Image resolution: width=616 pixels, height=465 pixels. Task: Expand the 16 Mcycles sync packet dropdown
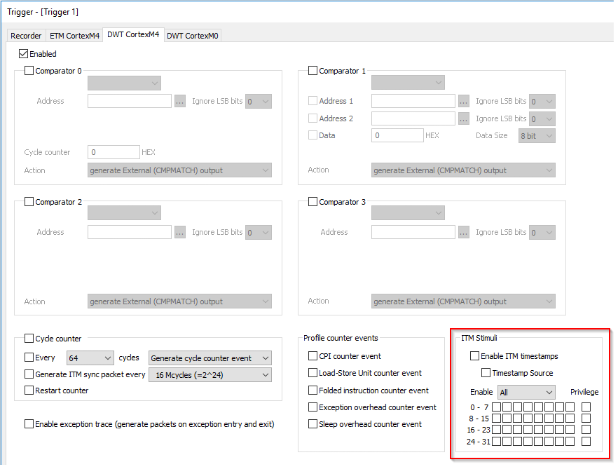click(x=209, y=374)
